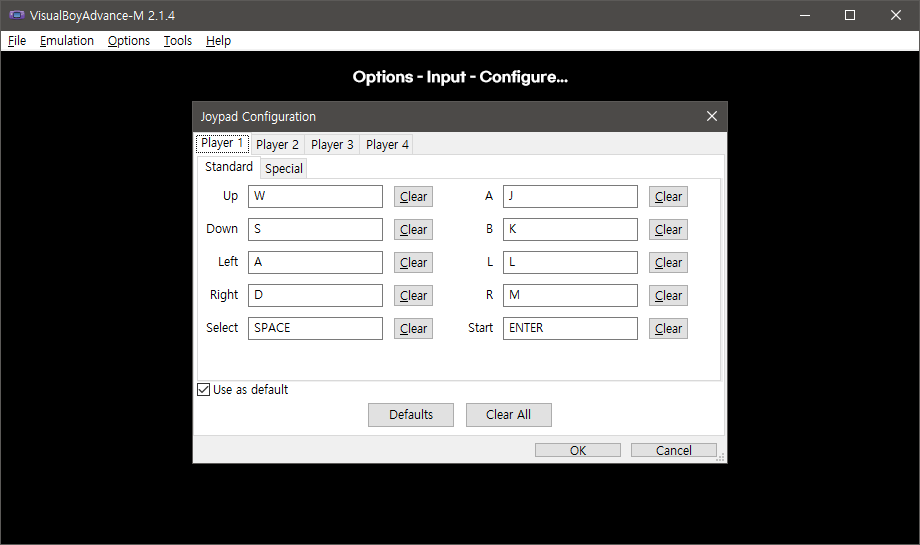The image size is (920, 545).
Task: Toggle the Use as default checkbox
Action: tap(204, 390)
